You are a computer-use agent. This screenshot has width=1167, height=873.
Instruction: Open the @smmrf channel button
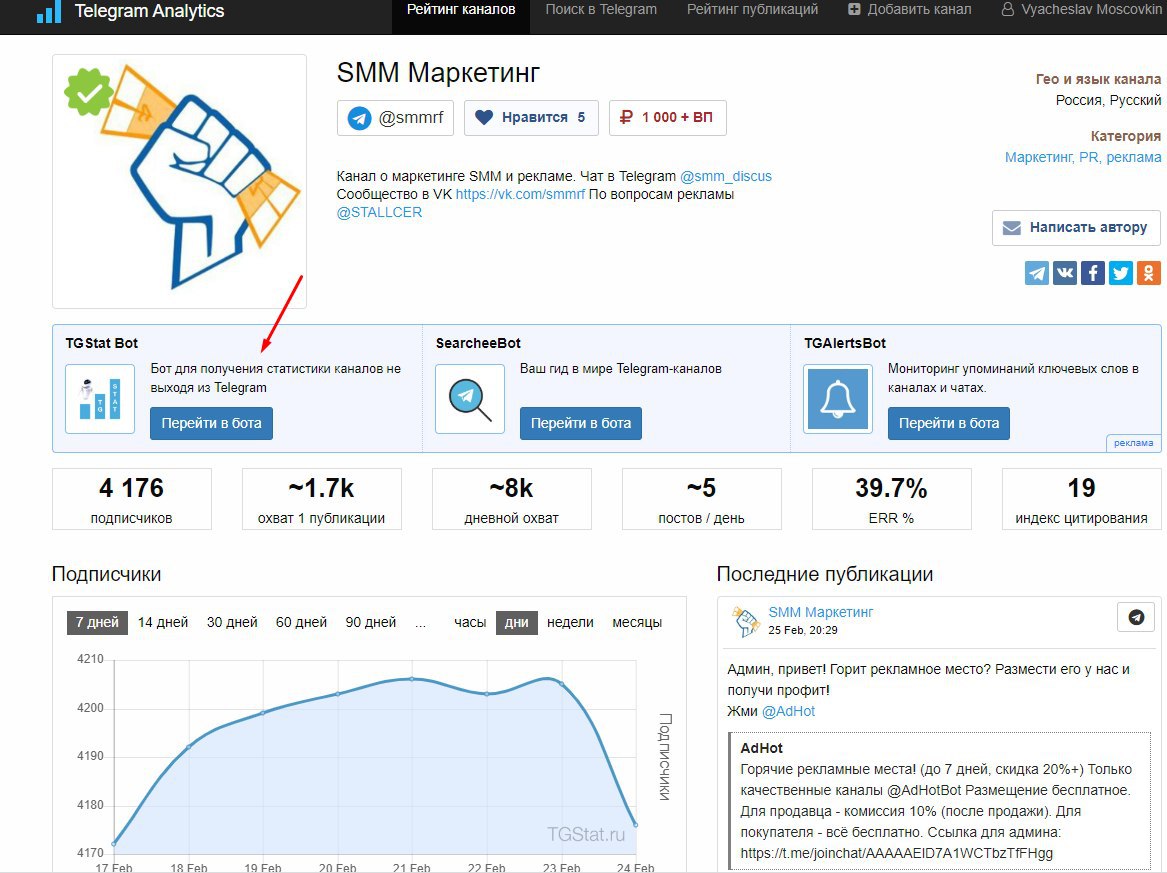click(395, 118)
